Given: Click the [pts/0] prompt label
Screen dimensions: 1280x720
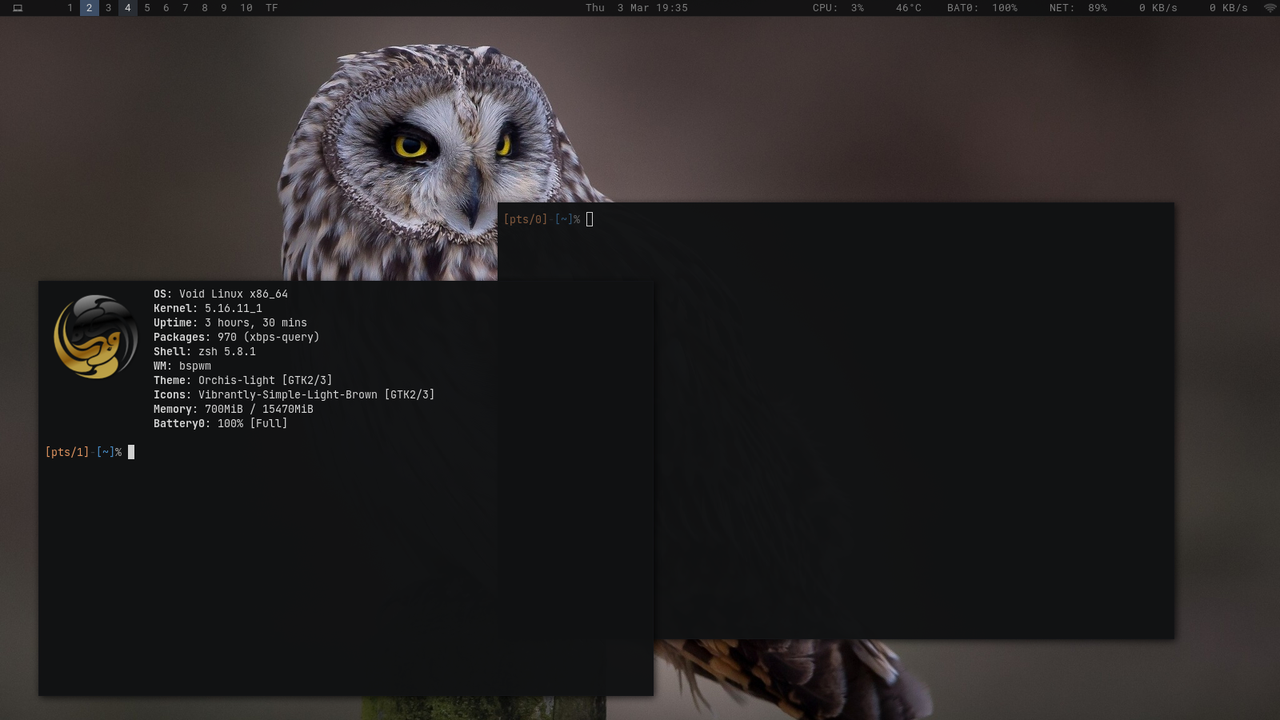Looking at the screenshot, I should pos(525,219).
